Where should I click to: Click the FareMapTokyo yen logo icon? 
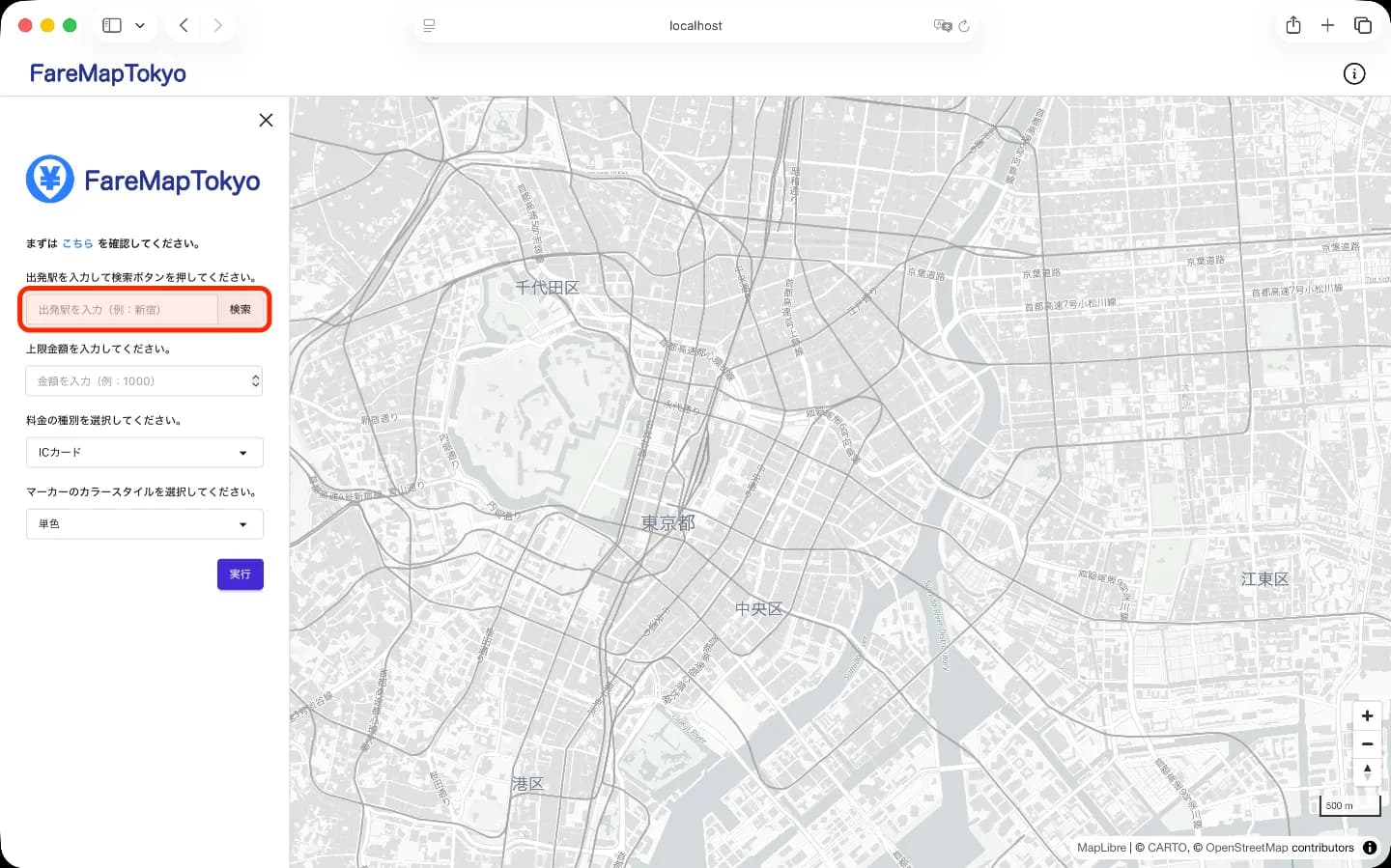[49, 179]
